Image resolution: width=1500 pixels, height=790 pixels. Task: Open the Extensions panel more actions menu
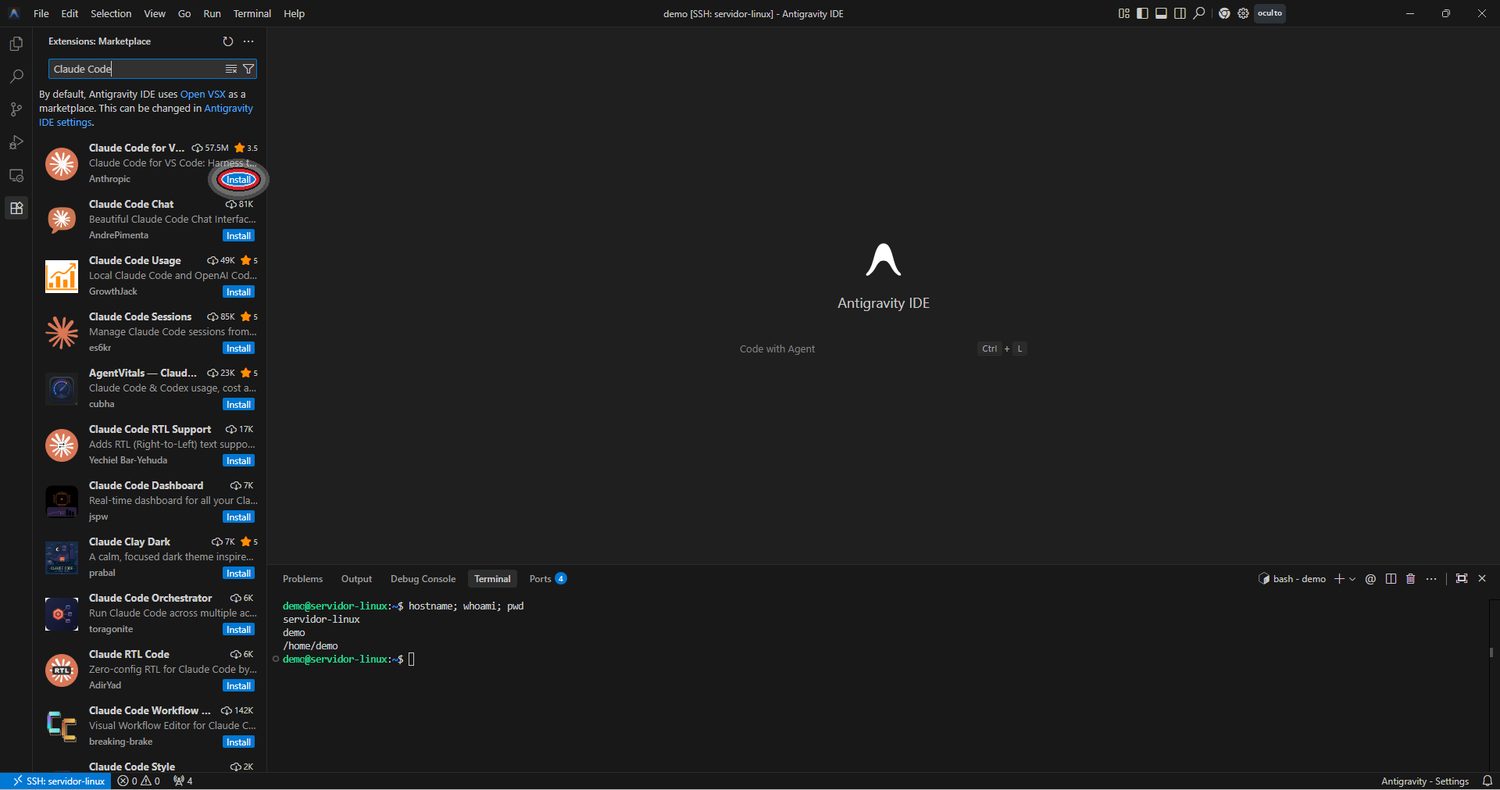pyautogui.click(x=248, y=42)
